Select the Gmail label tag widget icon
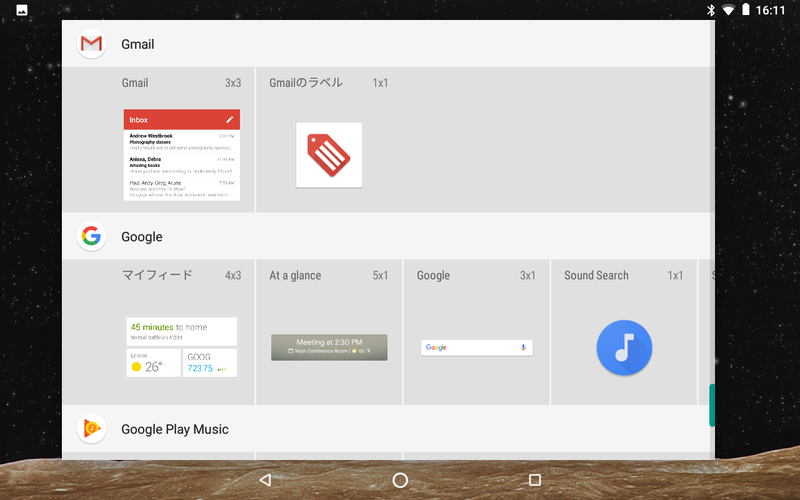Viewport: 800px width, 500px height. click(329, 155)
